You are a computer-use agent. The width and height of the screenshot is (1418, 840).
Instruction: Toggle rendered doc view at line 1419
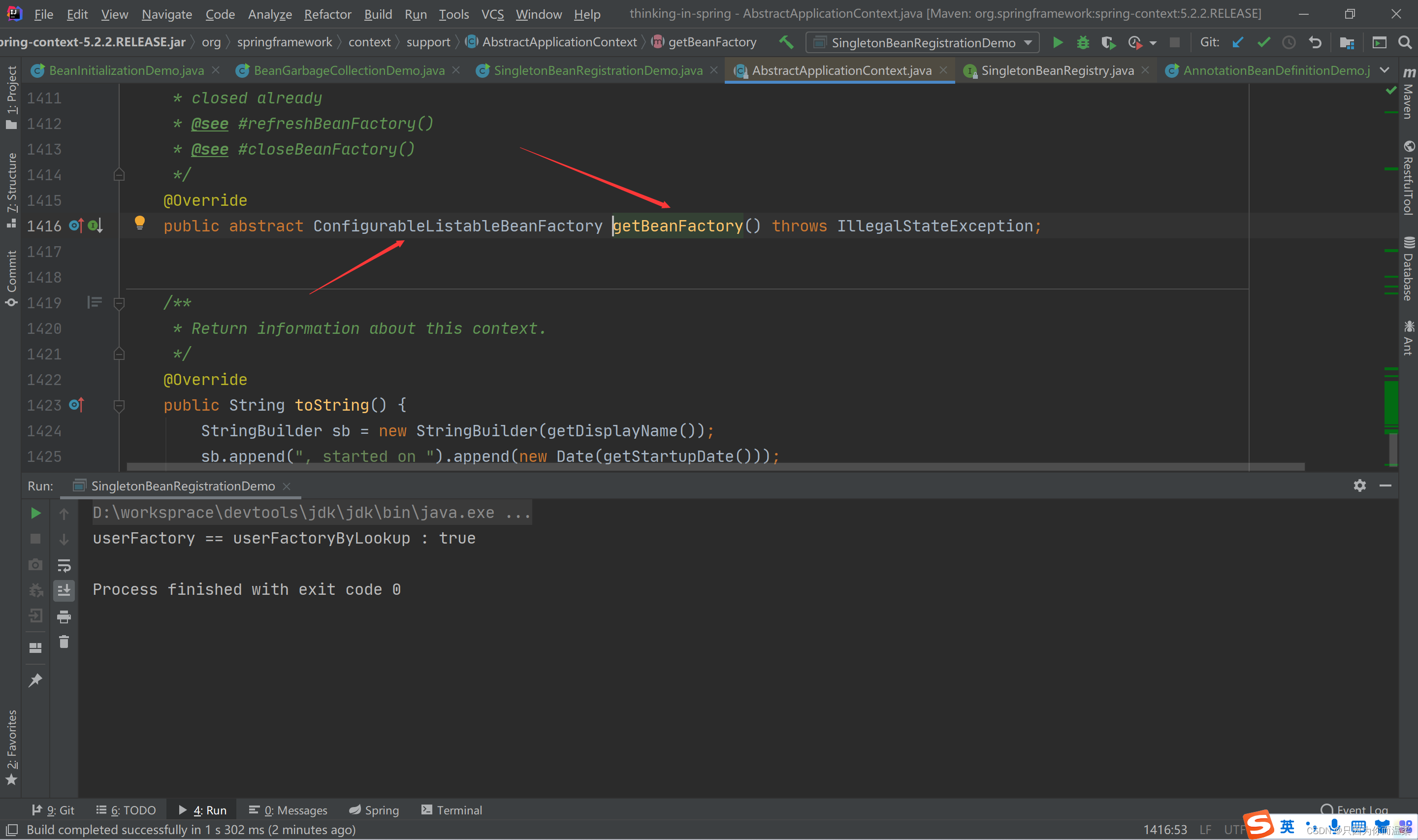[x=95, y=302]
